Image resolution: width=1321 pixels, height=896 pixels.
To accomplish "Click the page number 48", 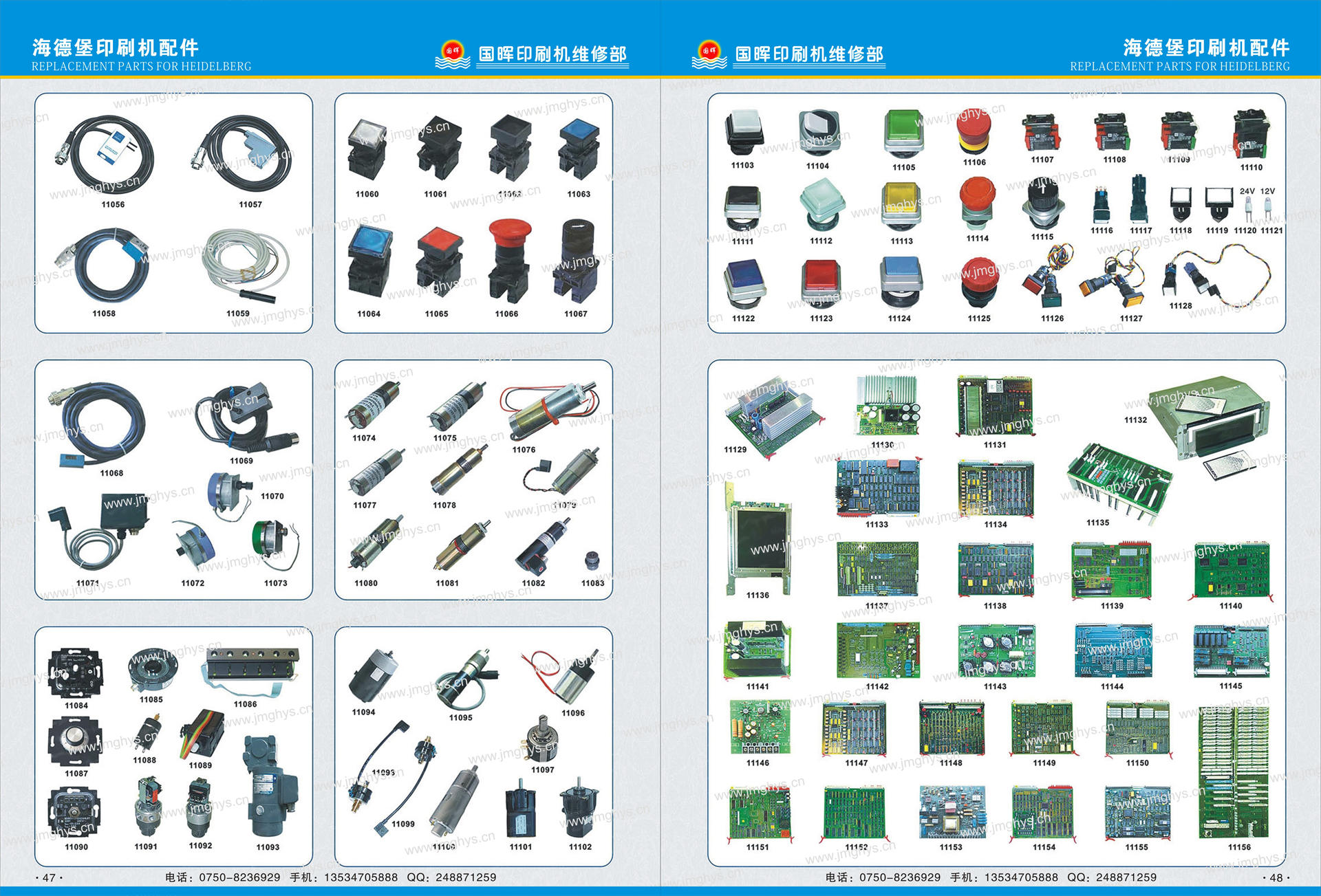I will click(1276, 877).
